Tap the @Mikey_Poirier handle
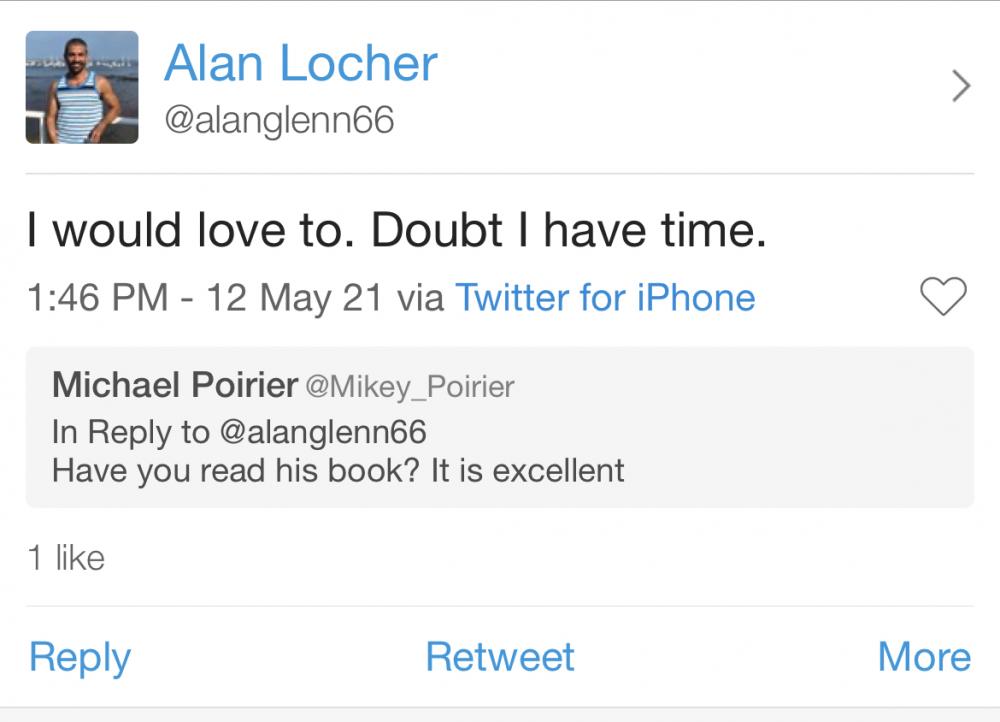 point(410,386)
